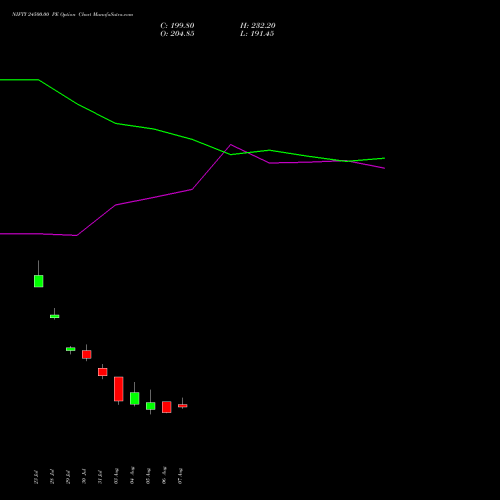Screen dimensions: 500x500
Task: Click the close value C: 199.80
Action: click(177, 26)
